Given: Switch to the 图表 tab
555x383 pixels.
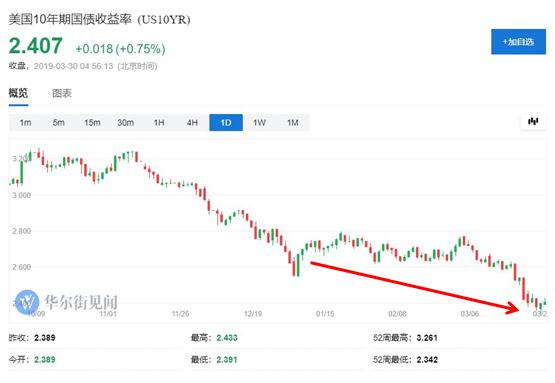Looking at the screenshot, I should 62,93.
